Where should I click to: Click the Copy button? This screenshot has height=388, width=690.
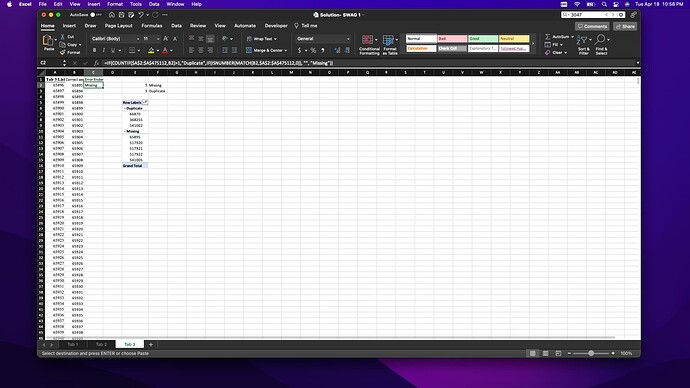(x=69, y=44)
